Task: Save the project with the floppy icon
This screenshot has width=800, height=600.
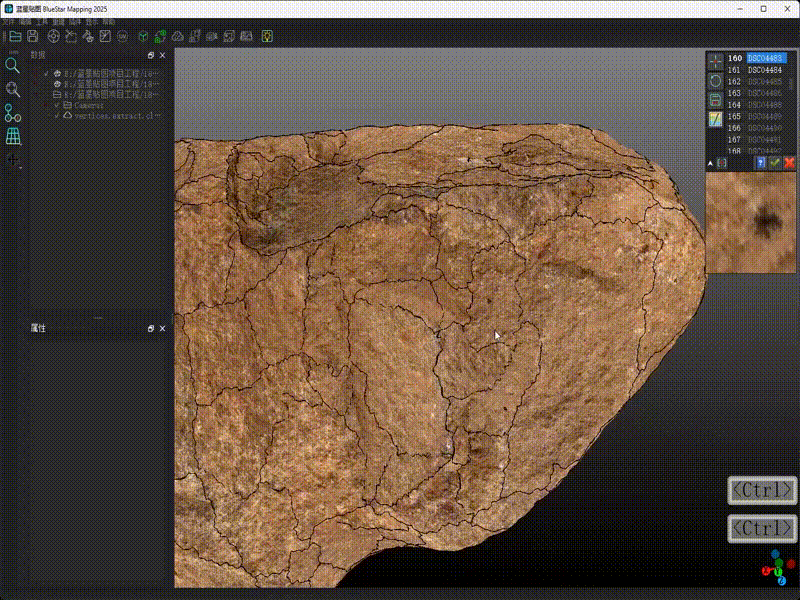Action: (33, 36)
